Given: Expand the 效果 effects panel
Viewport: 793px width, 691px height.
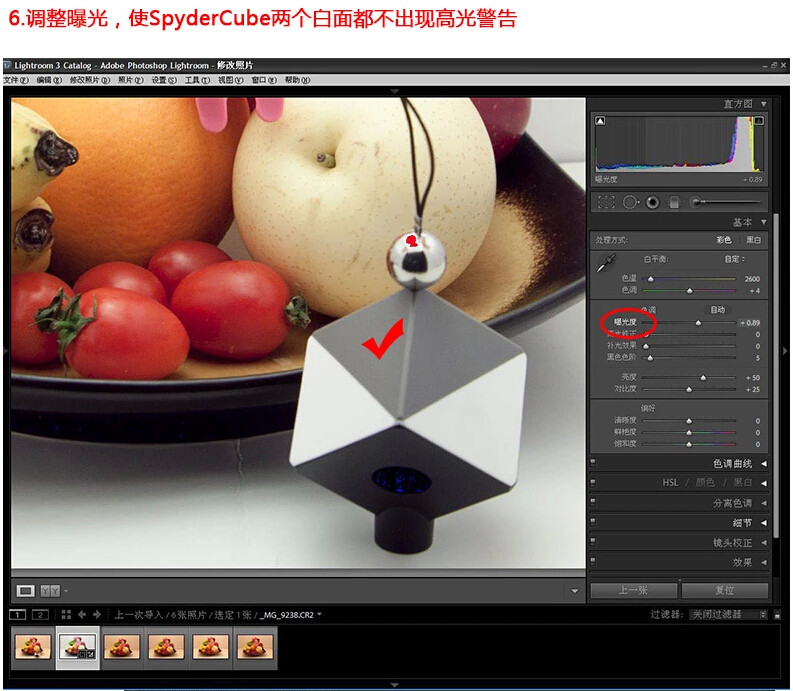Looking at the screenshot, I should pyautogui.click(x=764, y=562).
